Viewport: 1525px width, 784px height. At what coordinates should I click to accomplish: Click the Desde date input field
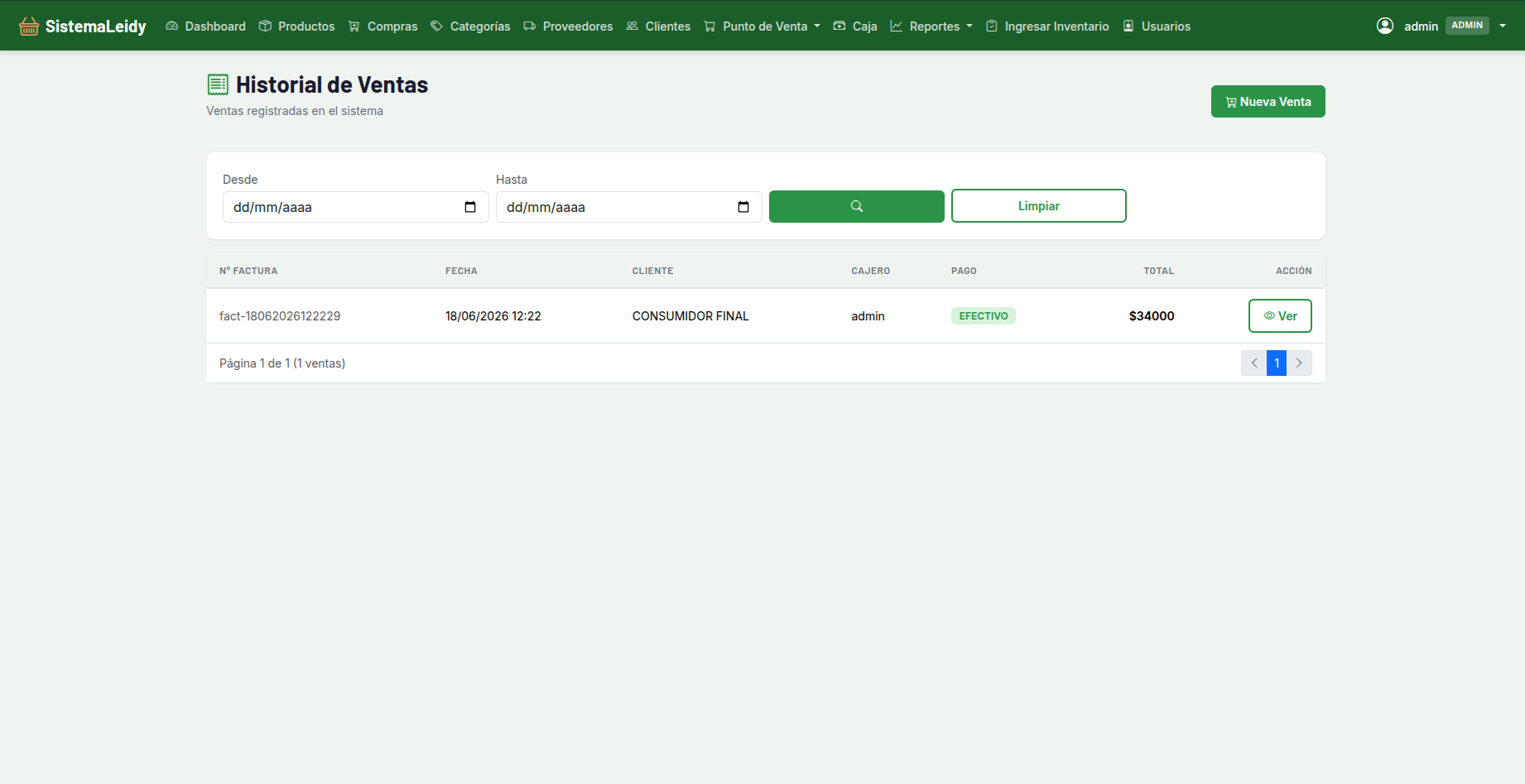pyautogui.click(x=356, y=207)
